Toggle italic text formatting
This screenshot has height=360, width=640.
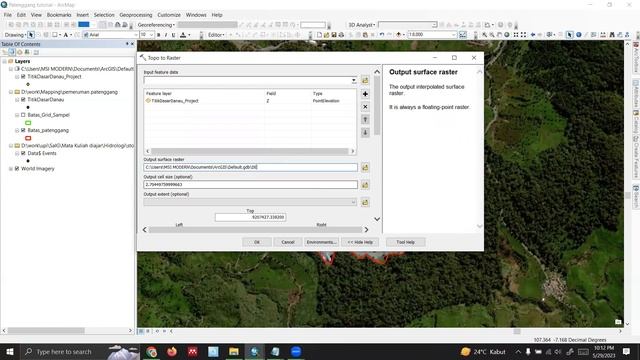point(166,35)
